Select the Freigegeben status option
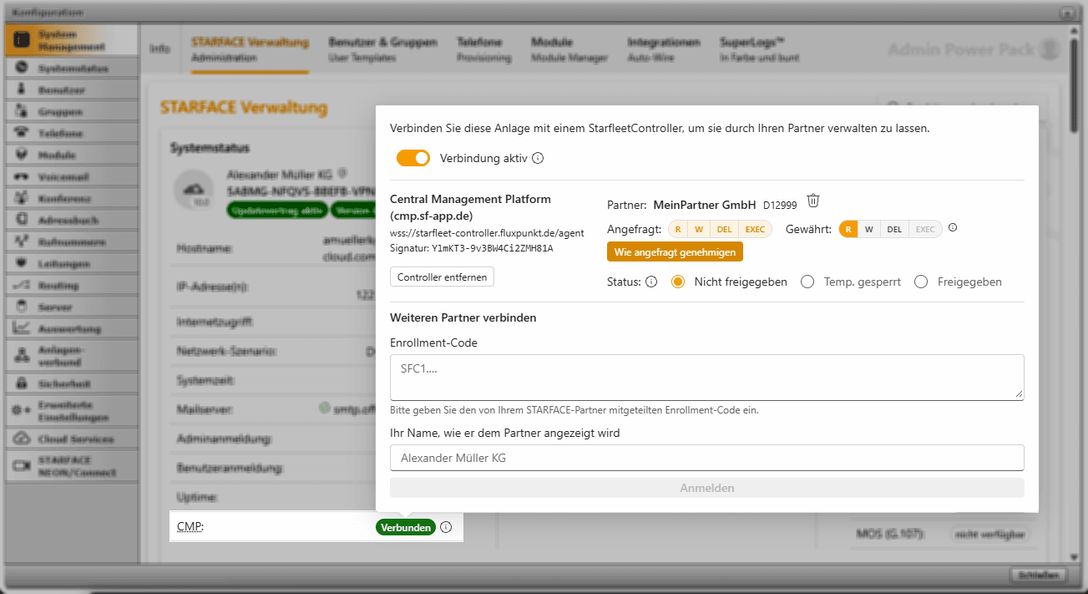Screen dimensions: 1088x594 point(921,282)
